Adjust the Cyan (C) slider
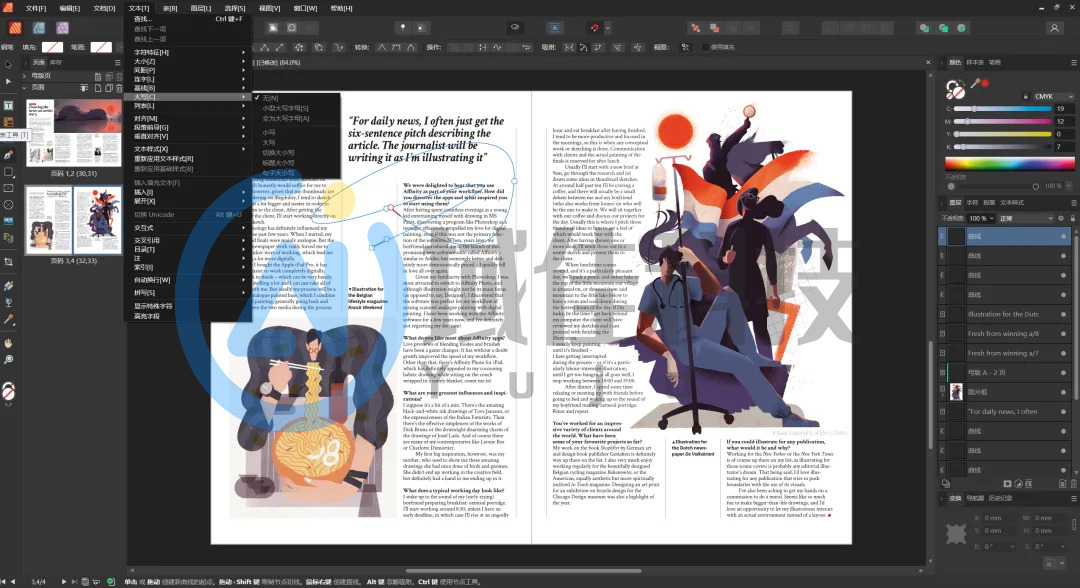The height and width of the screenshot is (588, 1080). tap(1000, 108)
